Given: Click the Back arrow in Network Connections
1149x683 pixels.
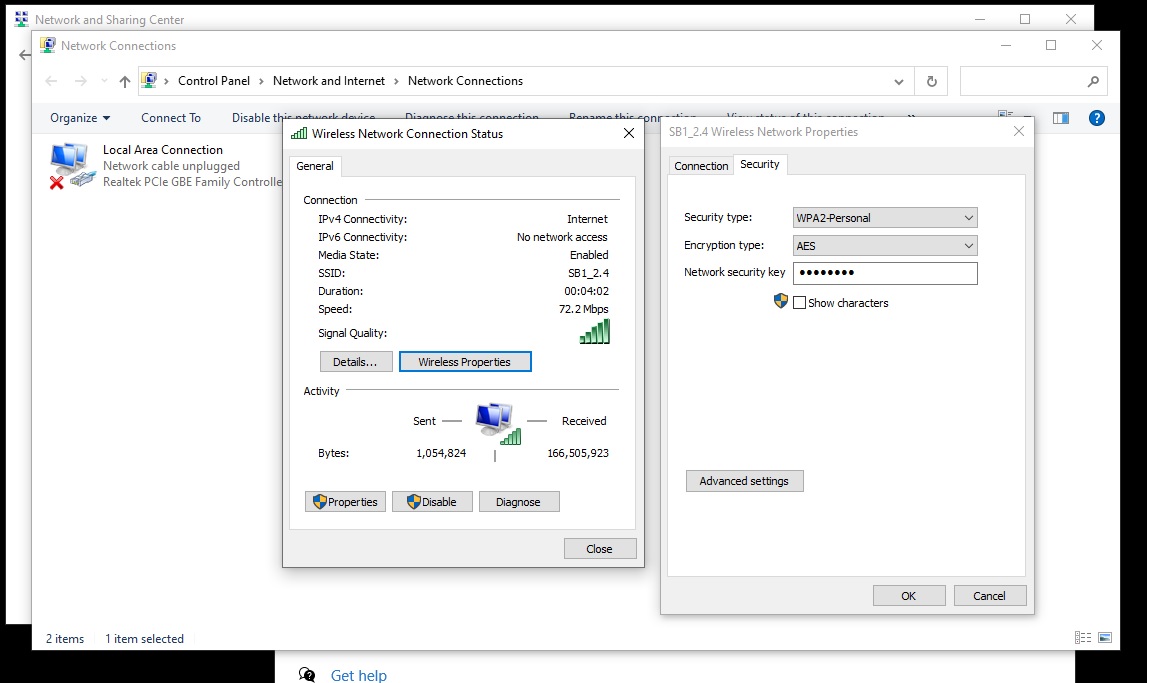Looking at the screenshot, I should click(51, 81).
